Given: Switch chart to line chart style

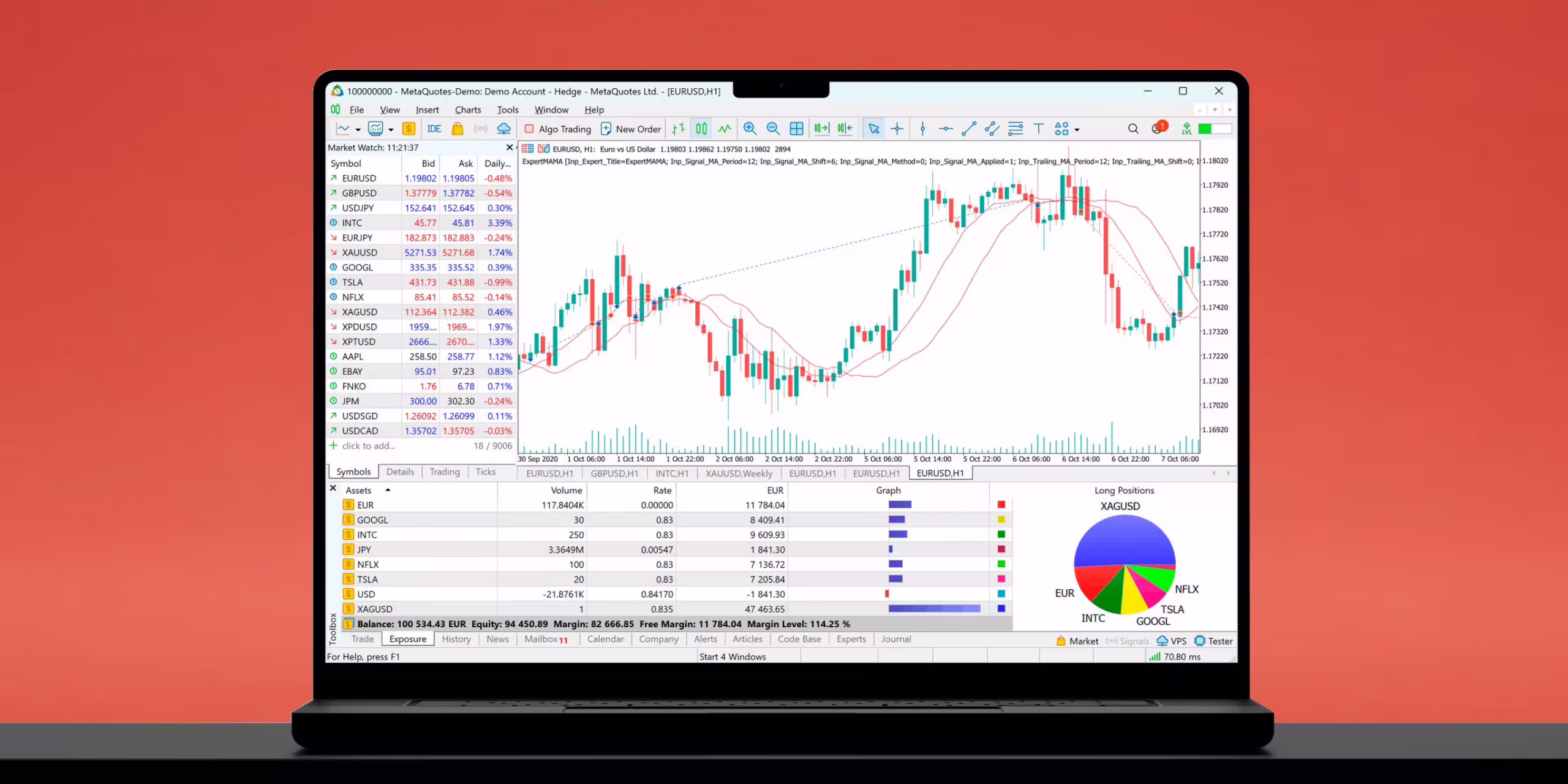Looking at the screenshot, I should click(x=725, y=129).
